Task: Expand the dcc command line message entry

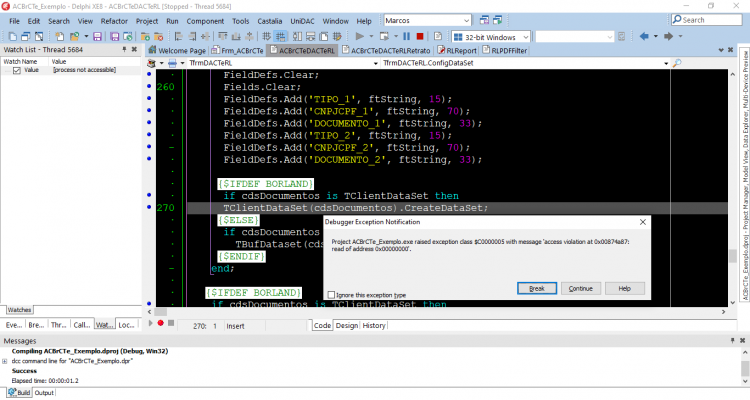Action: click(x=5, y=361)
